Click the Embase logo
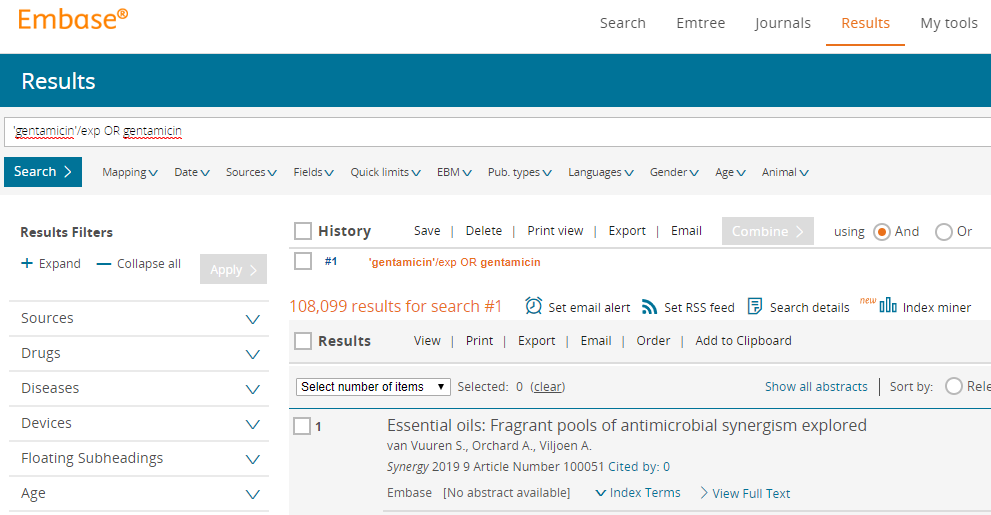Screen dimensions: 991x515 [x=73, y=19]
